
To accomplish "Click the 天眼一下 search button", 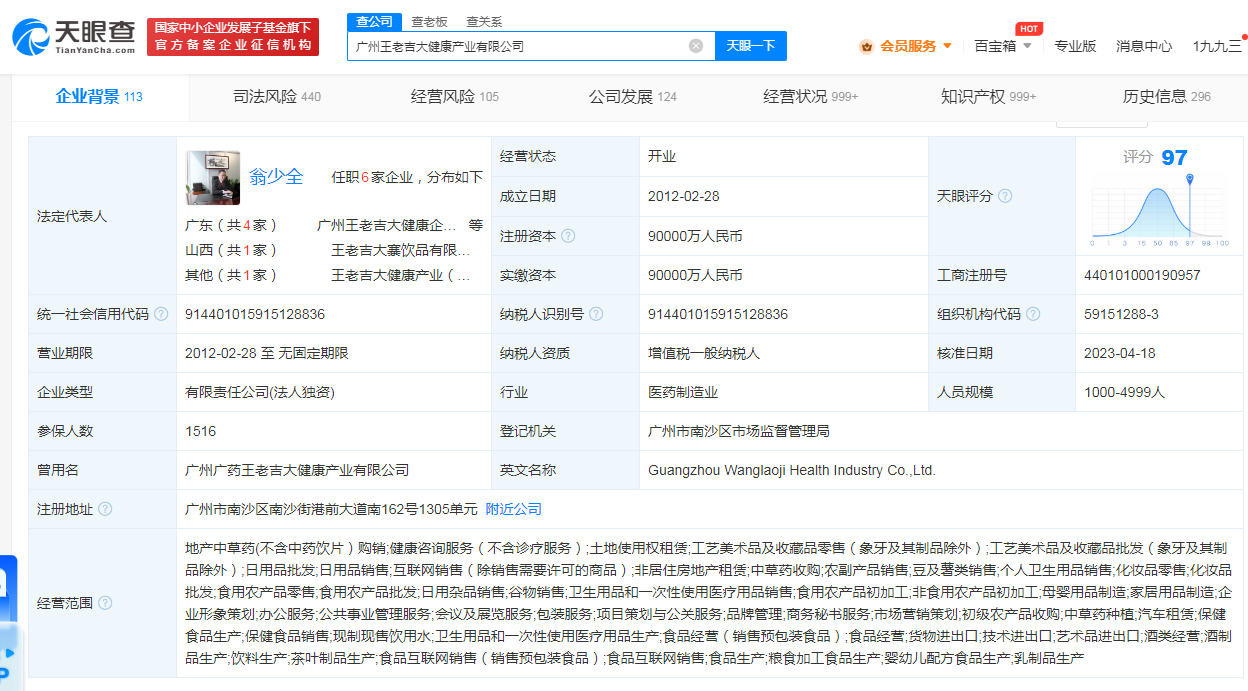I will pos(751,46).
